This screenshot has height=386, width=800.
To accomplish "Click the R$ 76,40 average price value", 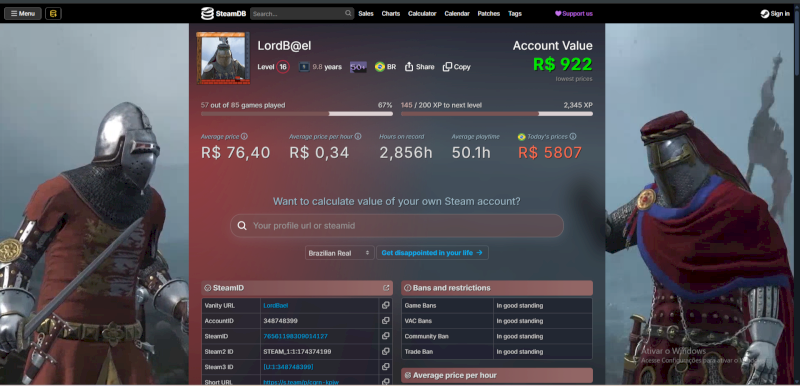I will pos(236,152).
